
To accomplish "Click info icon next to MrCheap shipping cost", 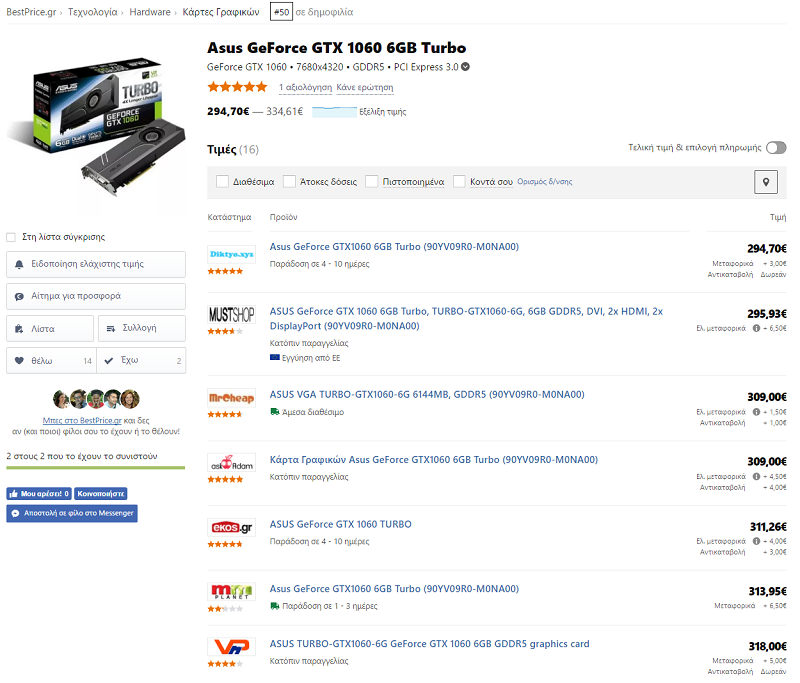I will (x=756, y=412).
